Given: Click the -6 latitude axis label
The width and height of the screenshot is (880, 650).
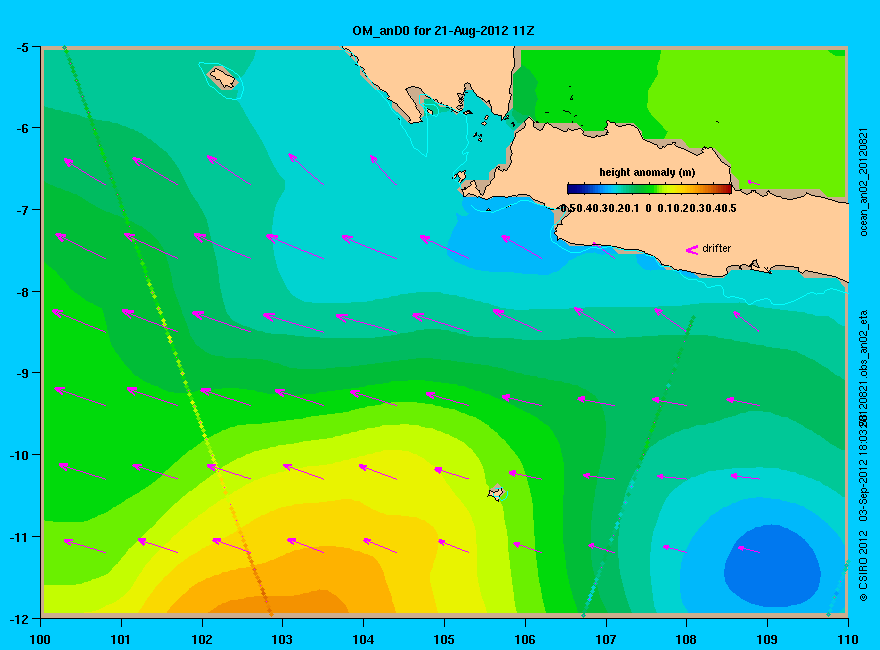Looking at the screenshot, I should point(22,128).
